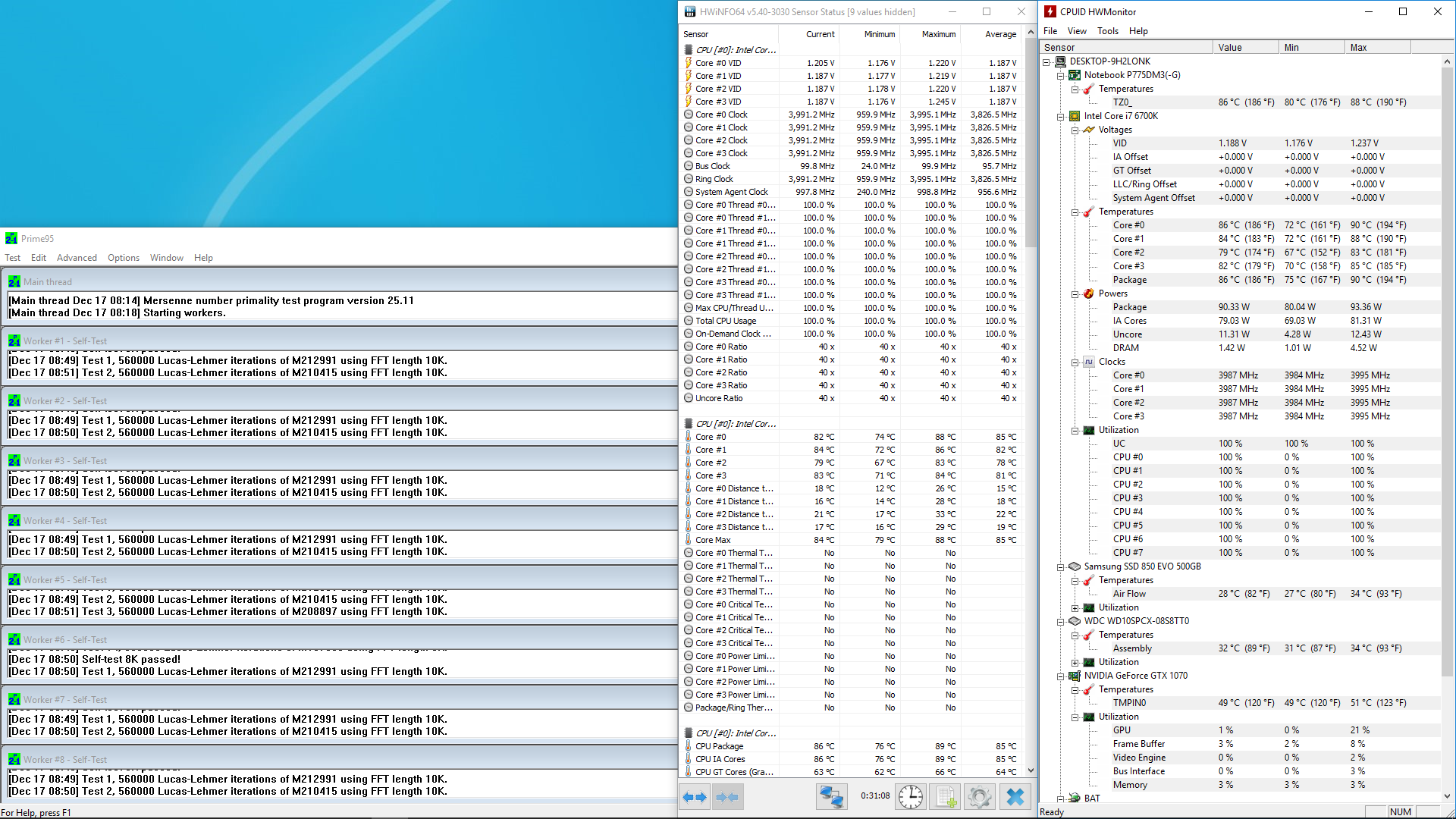Screen dimensions: 1456x819
Task: Click the Powers flame icon in HWMonitor
Action: pyautogui.click(x=1089, y=293)
